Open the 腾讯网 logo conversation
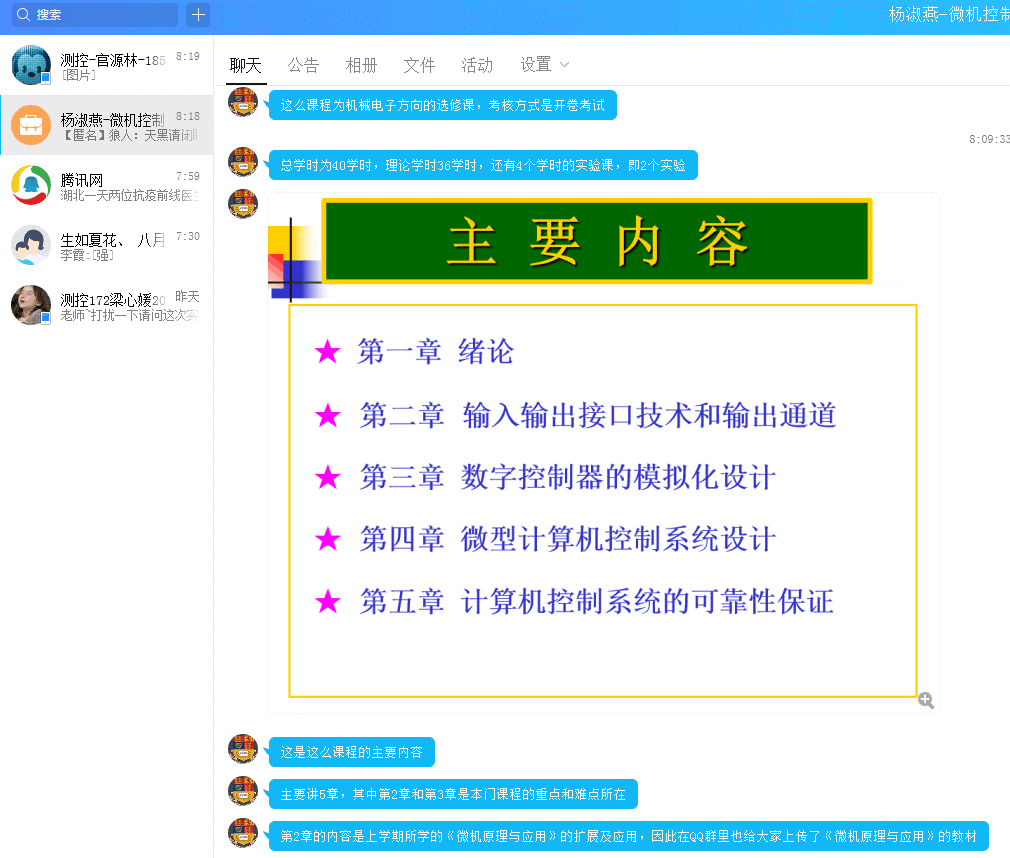The height and width of the screenshot is (858, 1010). click(x=30, y=185)
